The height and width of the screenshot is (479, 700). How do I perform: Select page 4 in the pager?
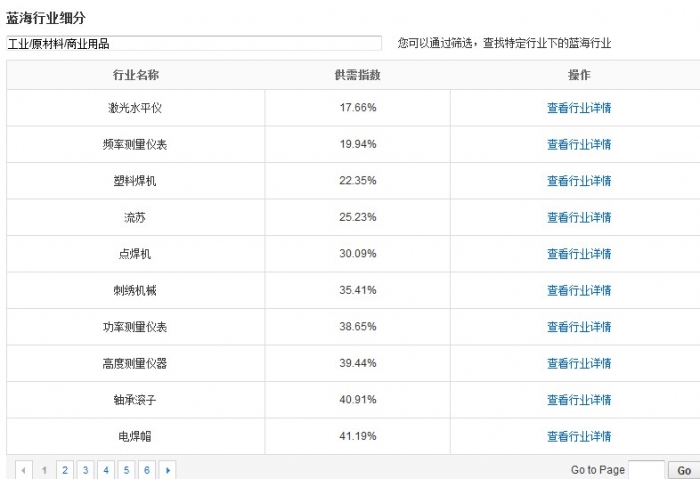[106, 470]
